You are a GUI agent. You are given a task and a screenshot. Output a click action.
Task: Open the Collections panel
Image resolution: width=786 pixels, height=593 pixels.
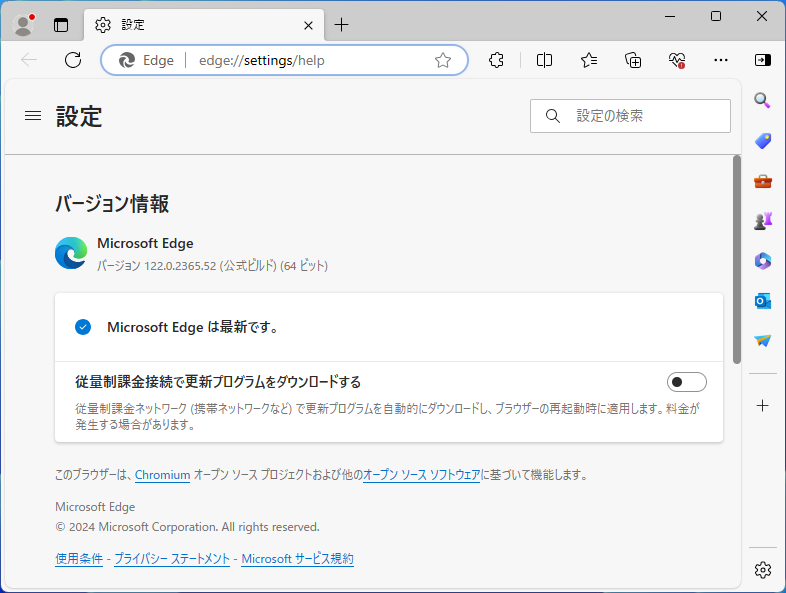coord(633,60)
